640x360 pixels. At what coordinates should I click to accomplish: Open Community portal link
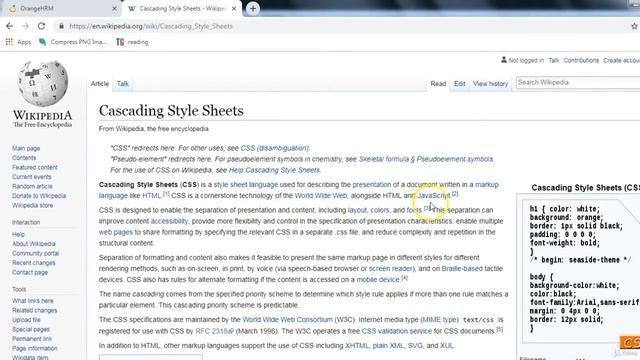pos(35,253)
